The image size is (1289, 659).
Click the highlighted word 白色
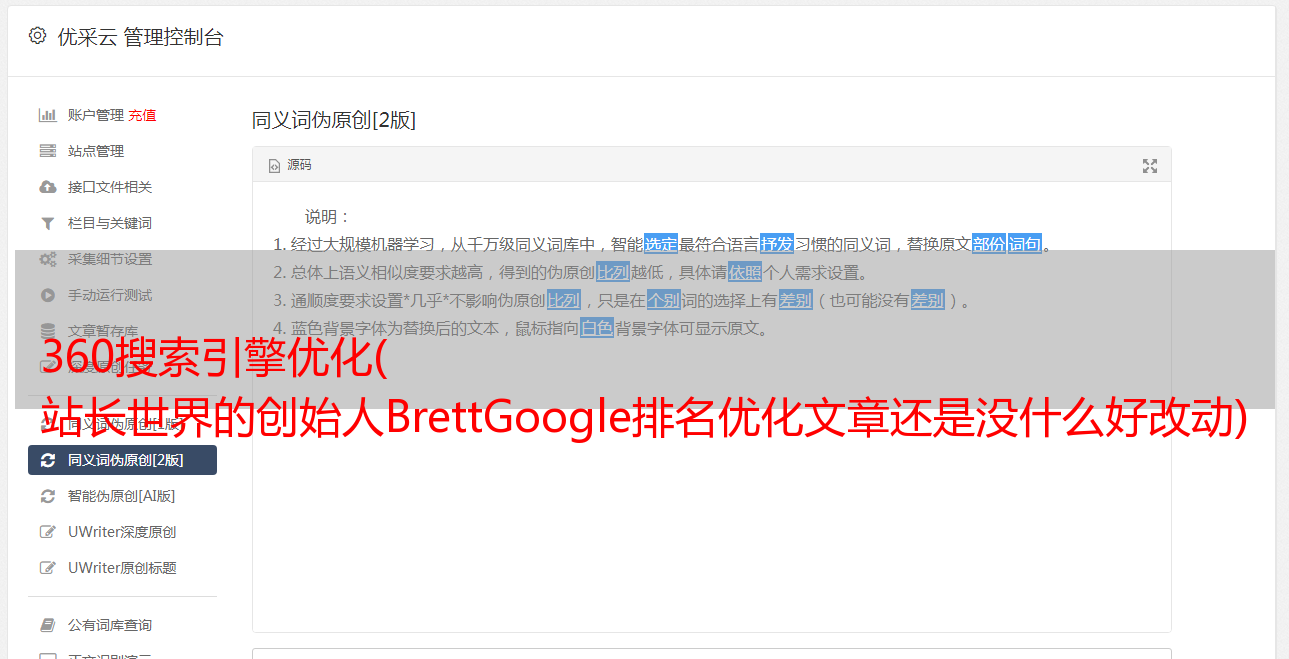[x=597, y=328]
